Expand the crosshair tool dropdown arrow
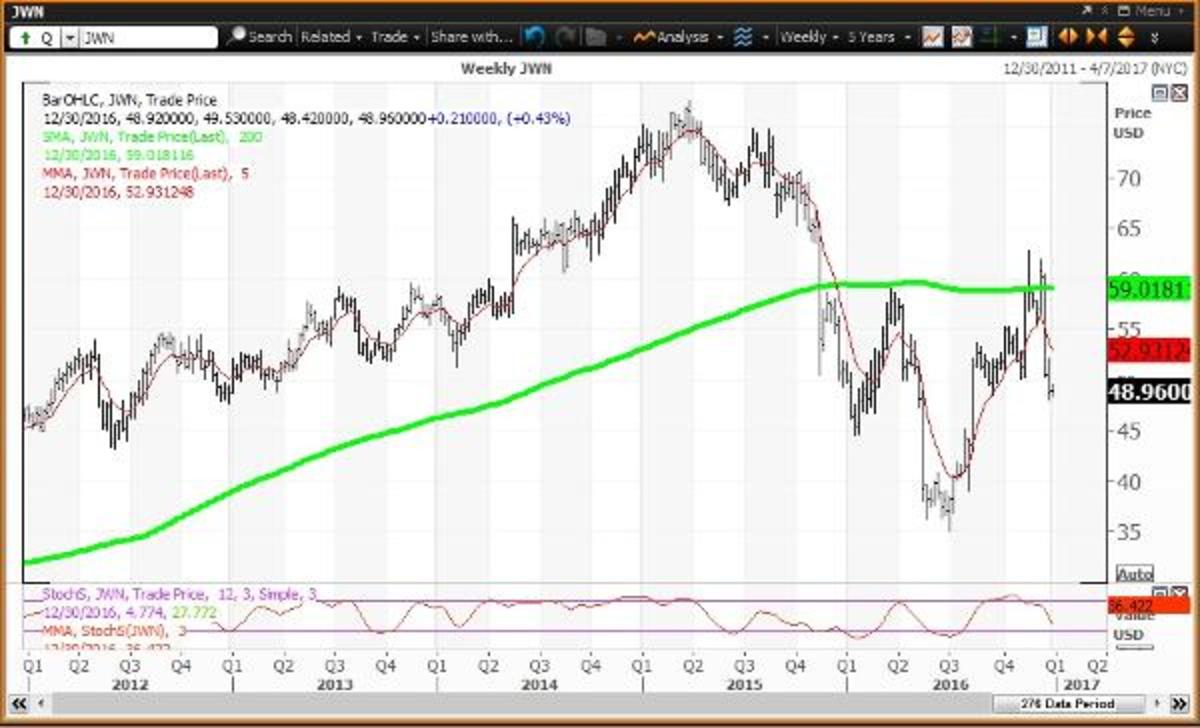This screenshot has width=1200, height=728. (x=1013, y=37)
